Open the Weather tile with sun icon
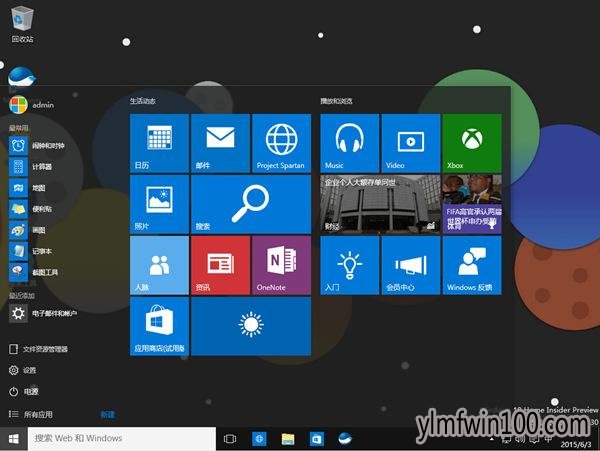 [251, 326]
